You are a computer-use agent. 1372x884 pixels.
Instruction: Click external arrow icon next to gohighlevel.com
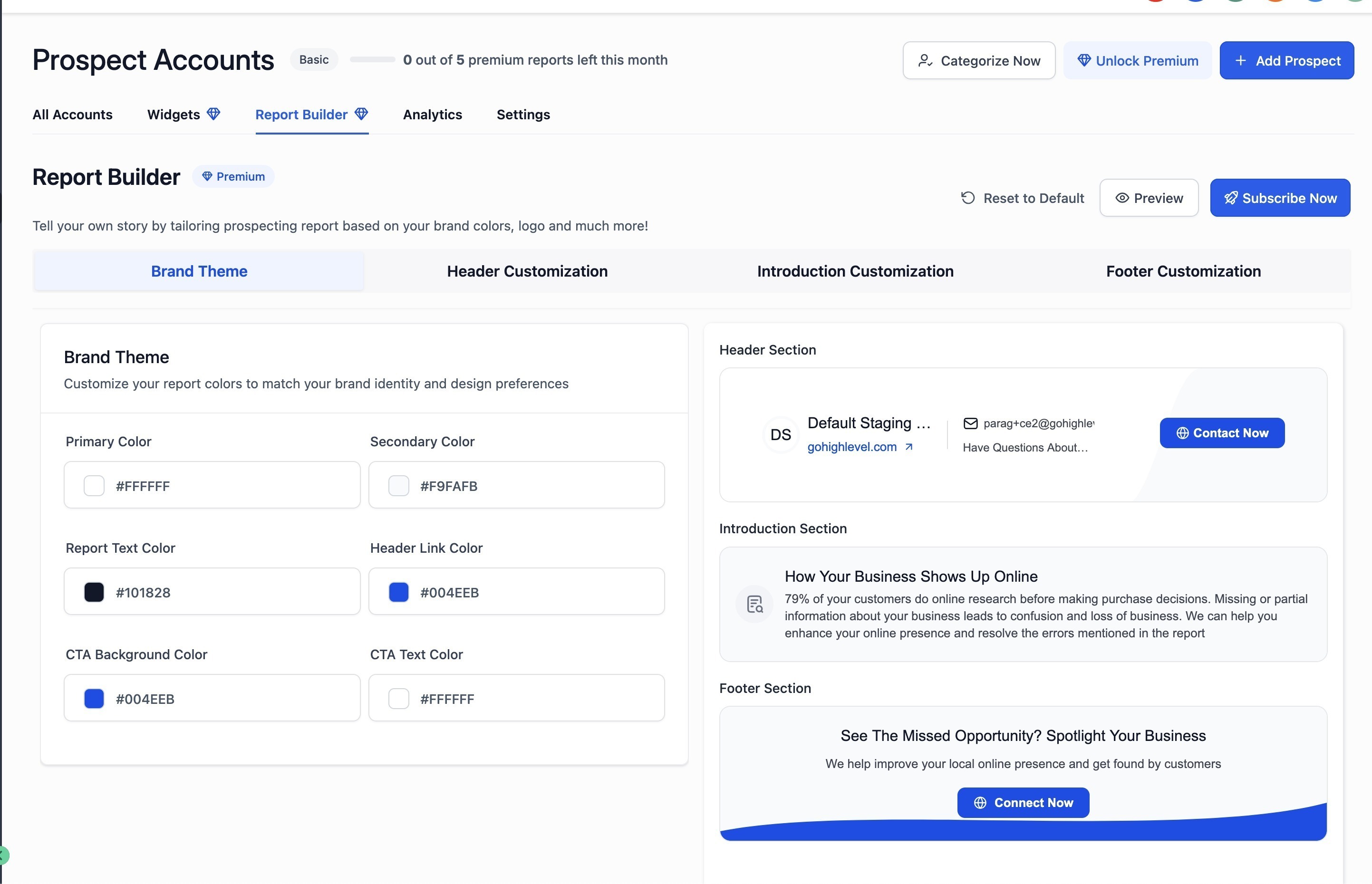909,447
